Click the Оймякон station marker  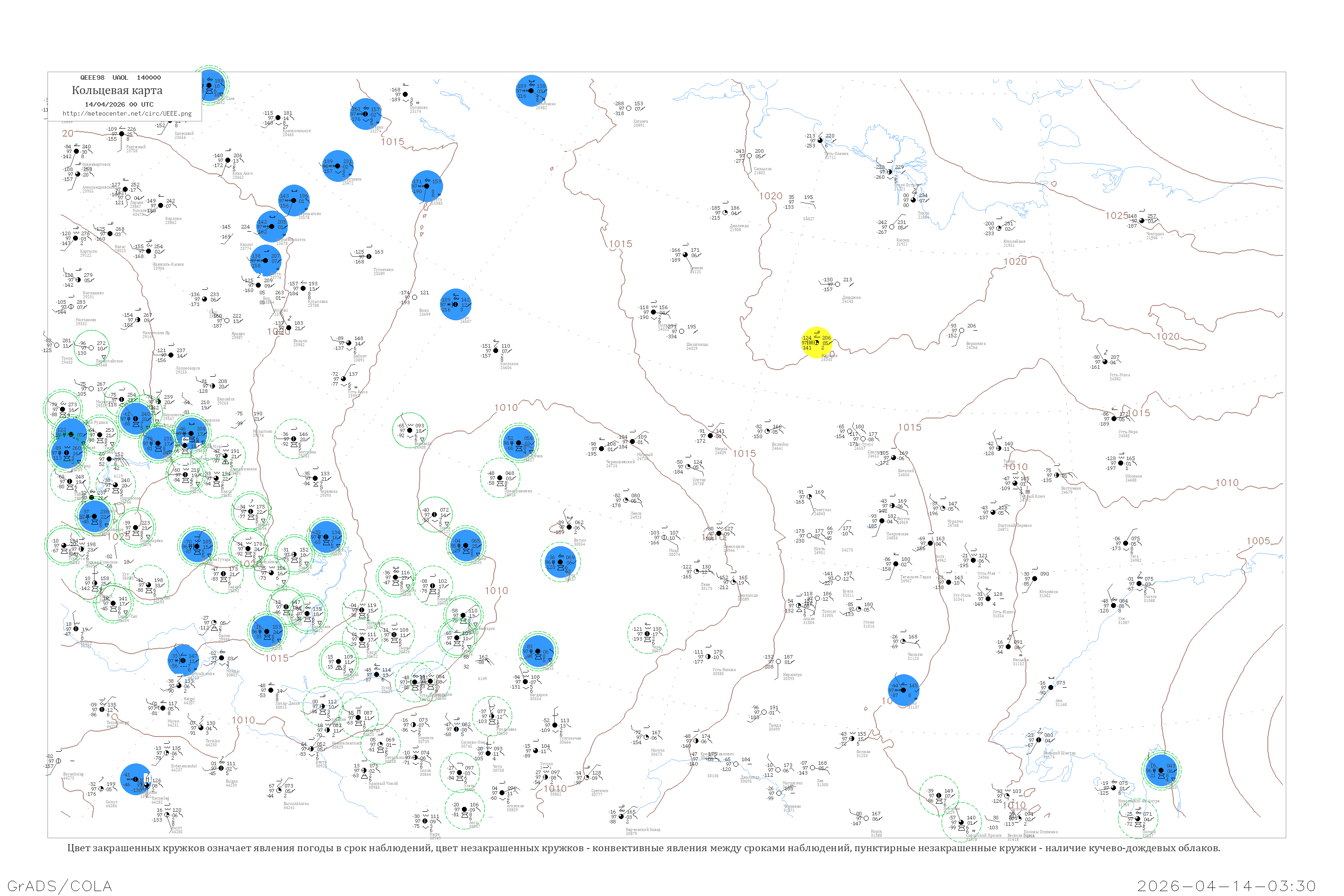click(1121, 463)
